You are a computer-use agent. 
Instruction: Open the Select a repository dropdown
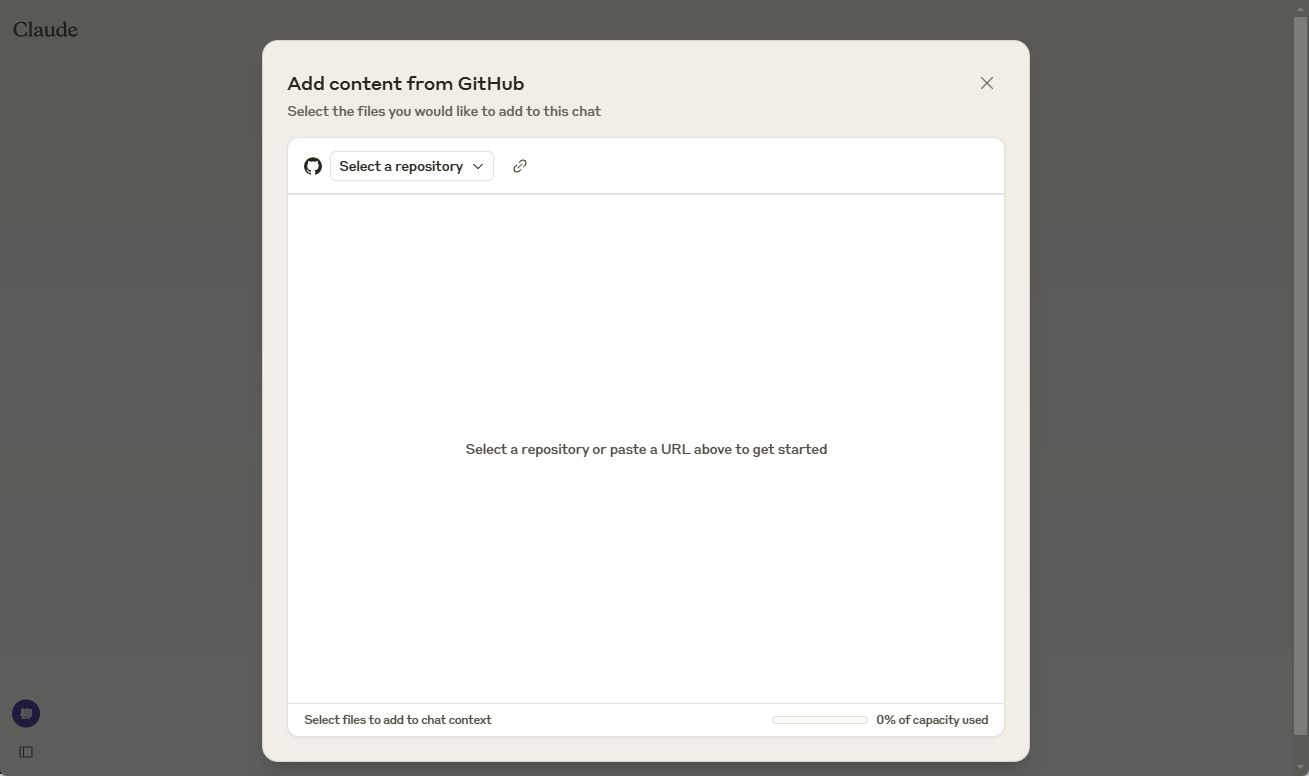pyautogui.click(x=412, y=166)
